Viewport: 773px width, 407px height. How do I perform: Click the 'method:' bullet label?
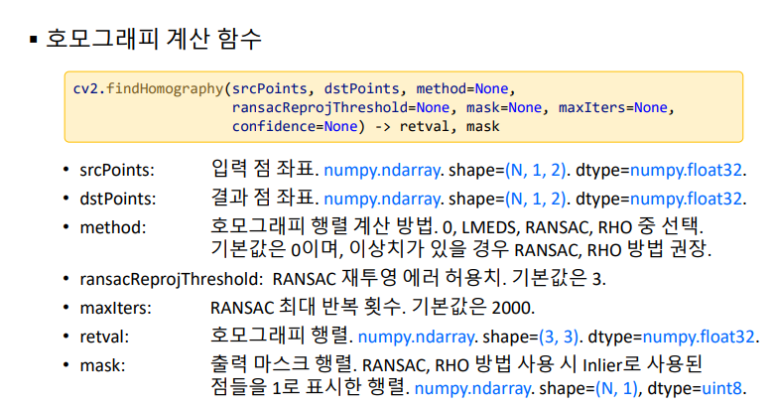pyautogui.click(x=113, y=227)
